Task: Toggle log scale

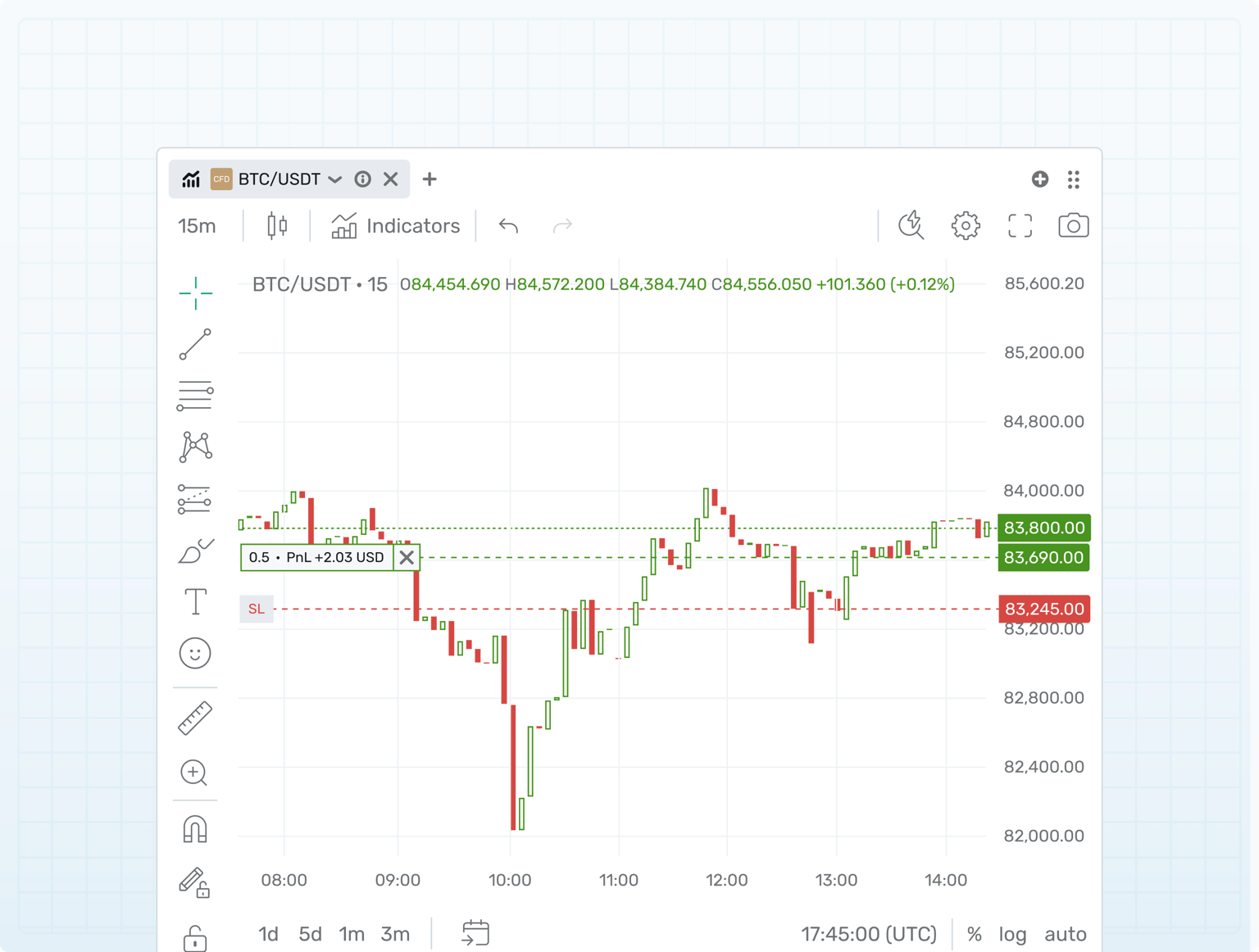Action: pyautogui.click(x=1012, y=934)
